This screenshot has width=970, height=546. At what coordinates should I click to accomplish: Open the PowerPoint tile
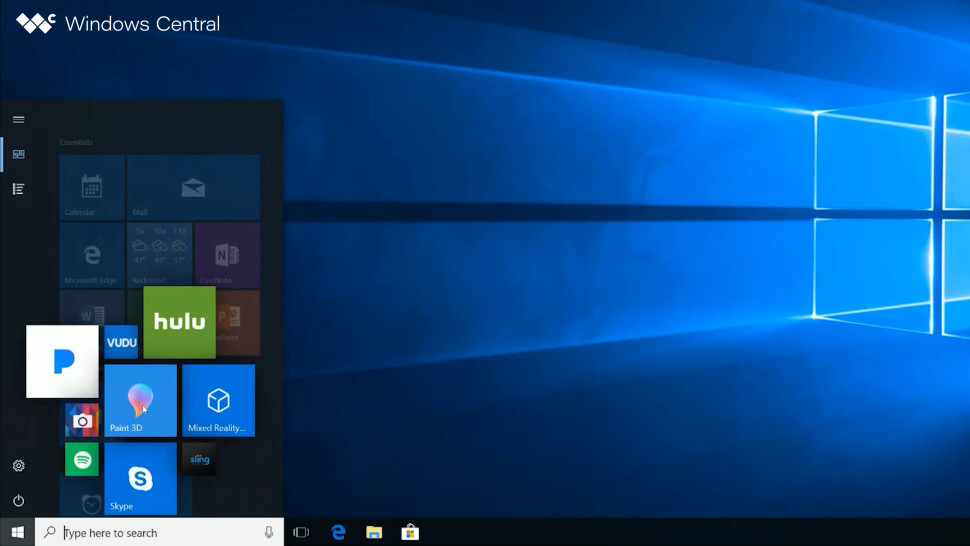click(238, 323)
